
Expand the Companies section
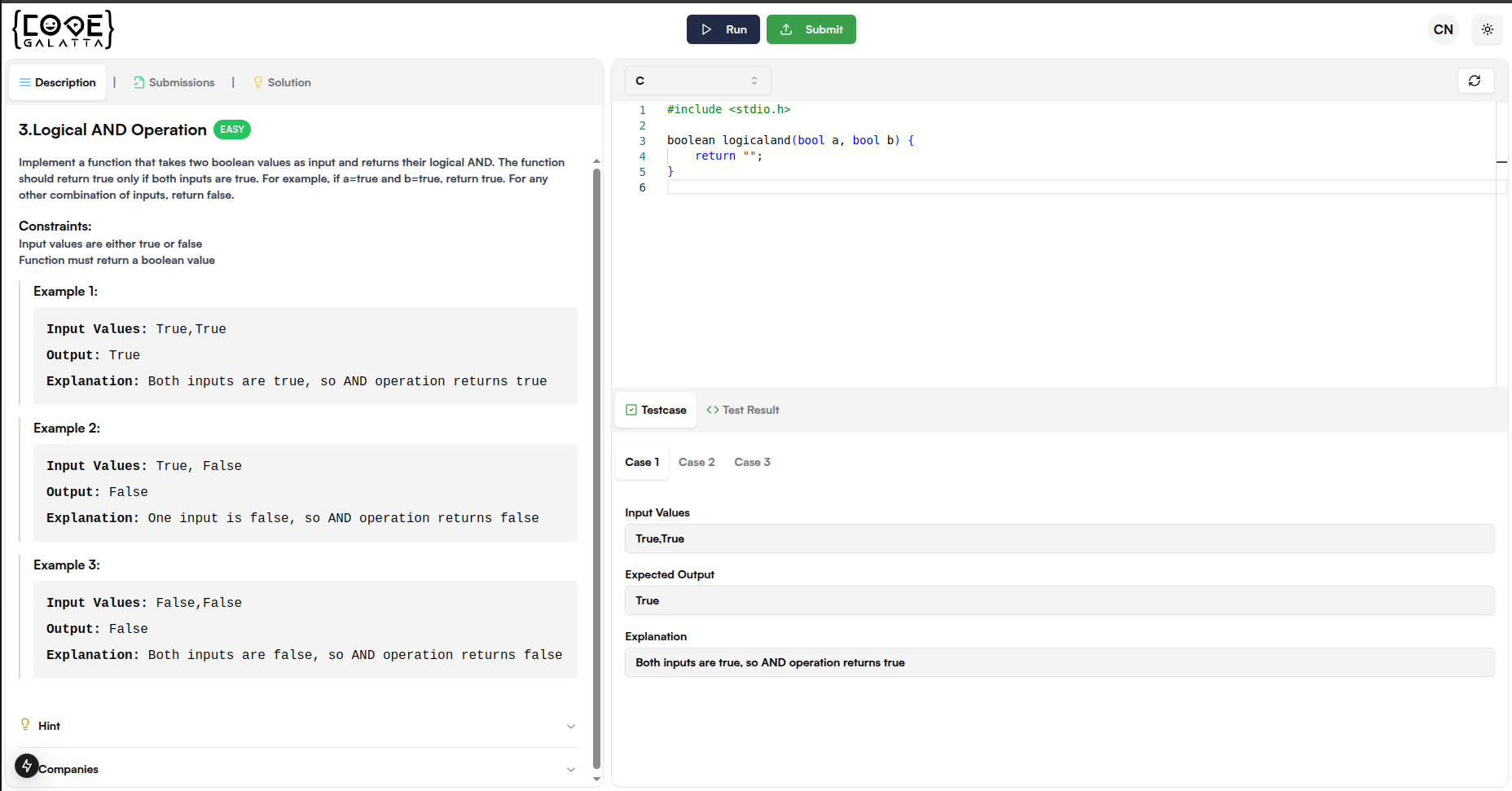click(x=298, y=769)
